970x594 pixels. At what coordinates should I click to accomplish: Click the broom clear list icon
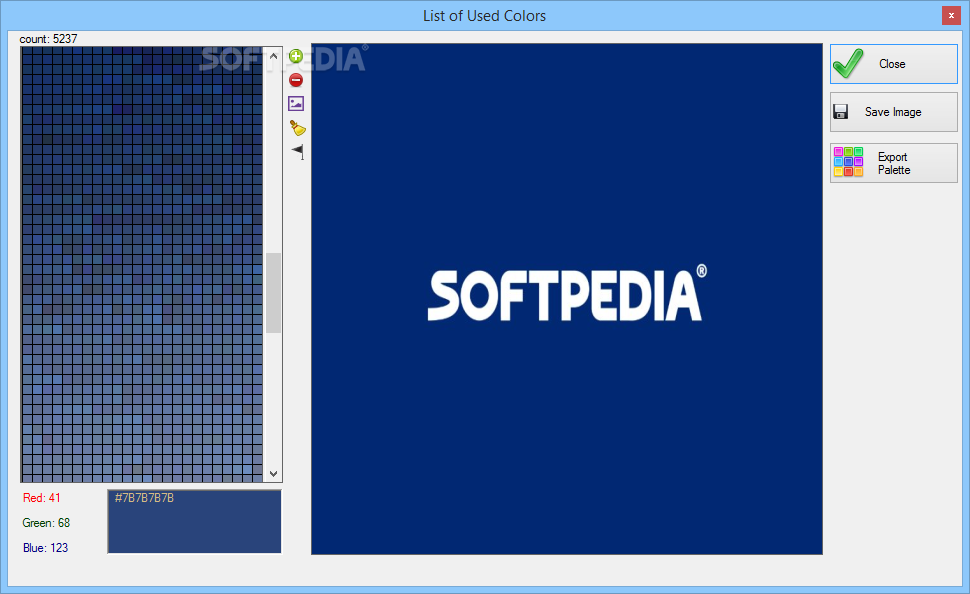point(298,127)
